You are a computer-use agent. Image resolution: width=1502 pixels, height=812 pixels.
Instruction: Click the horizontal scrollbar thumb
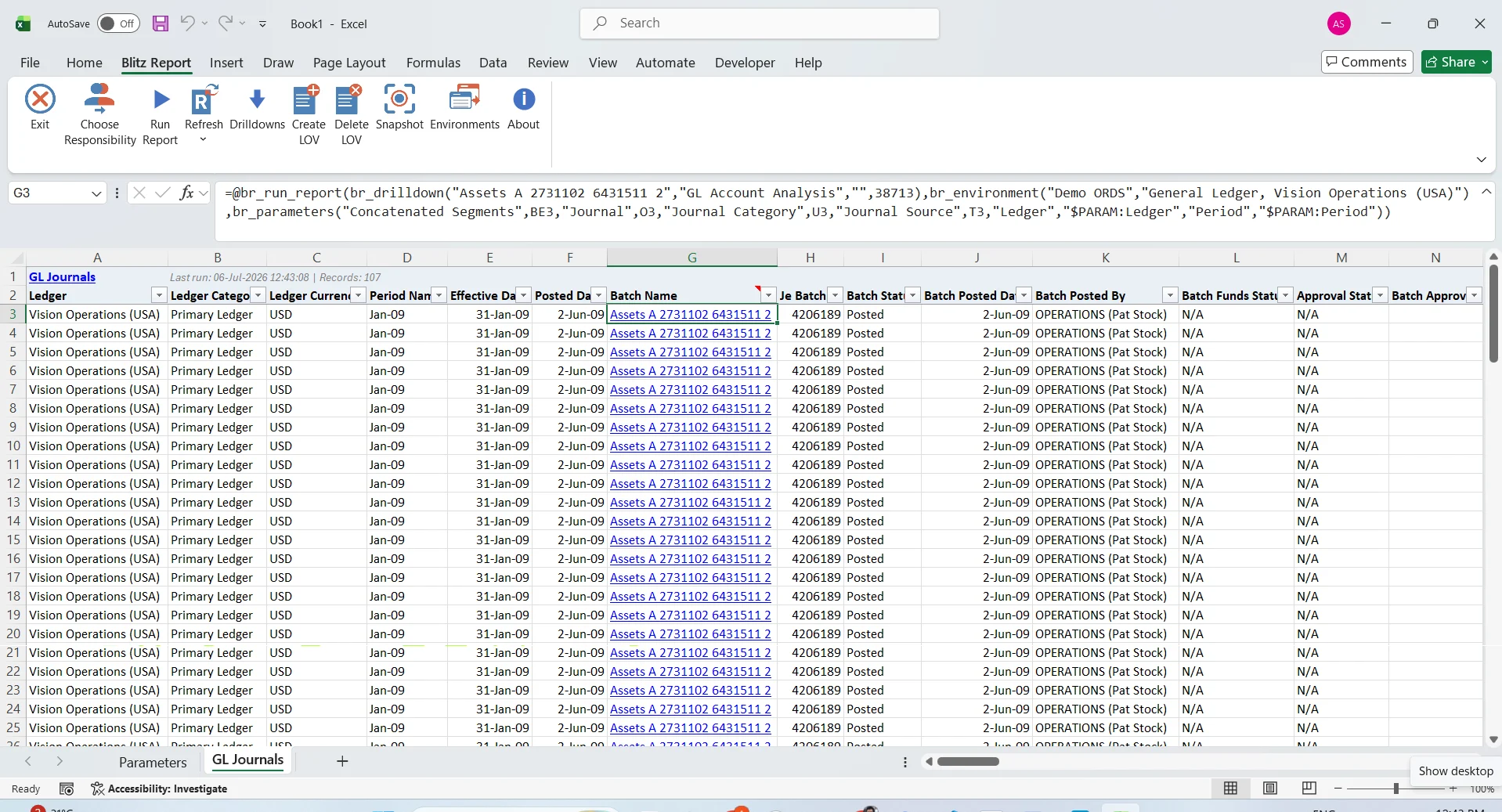coord(968,761)
